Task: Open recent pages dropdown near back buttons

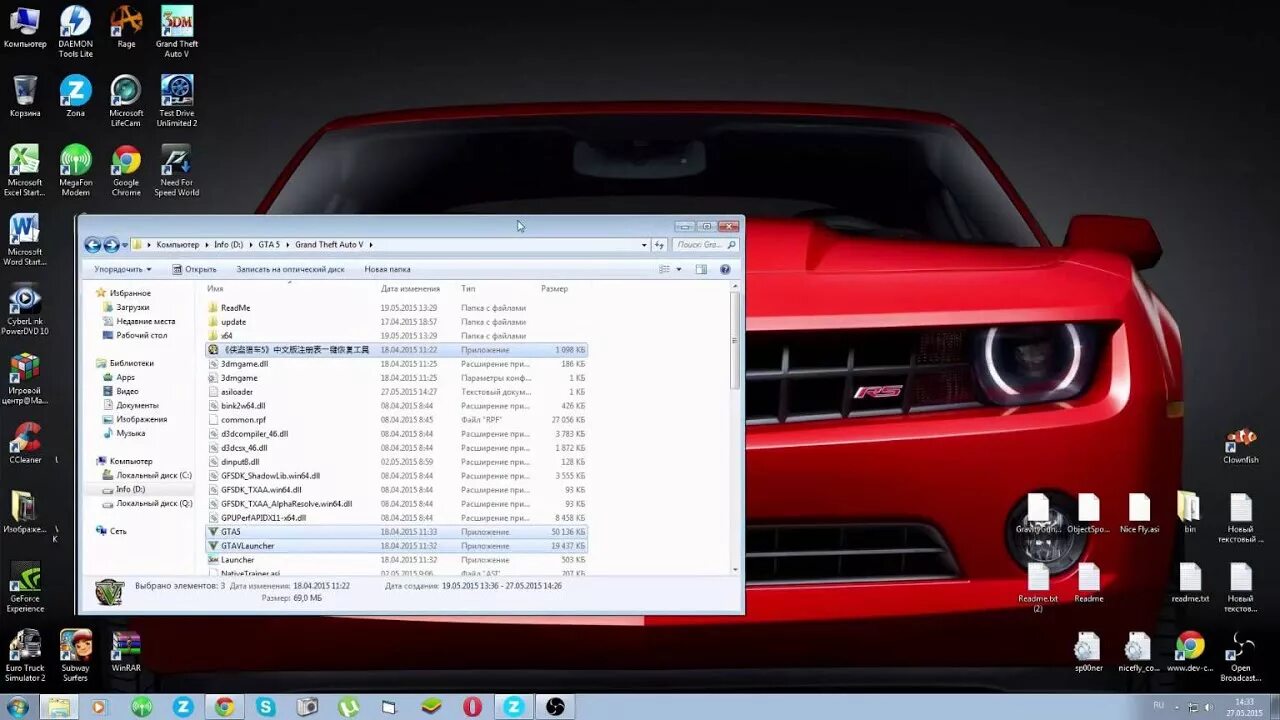Action: pyautogui.click(x=124, y=245)
